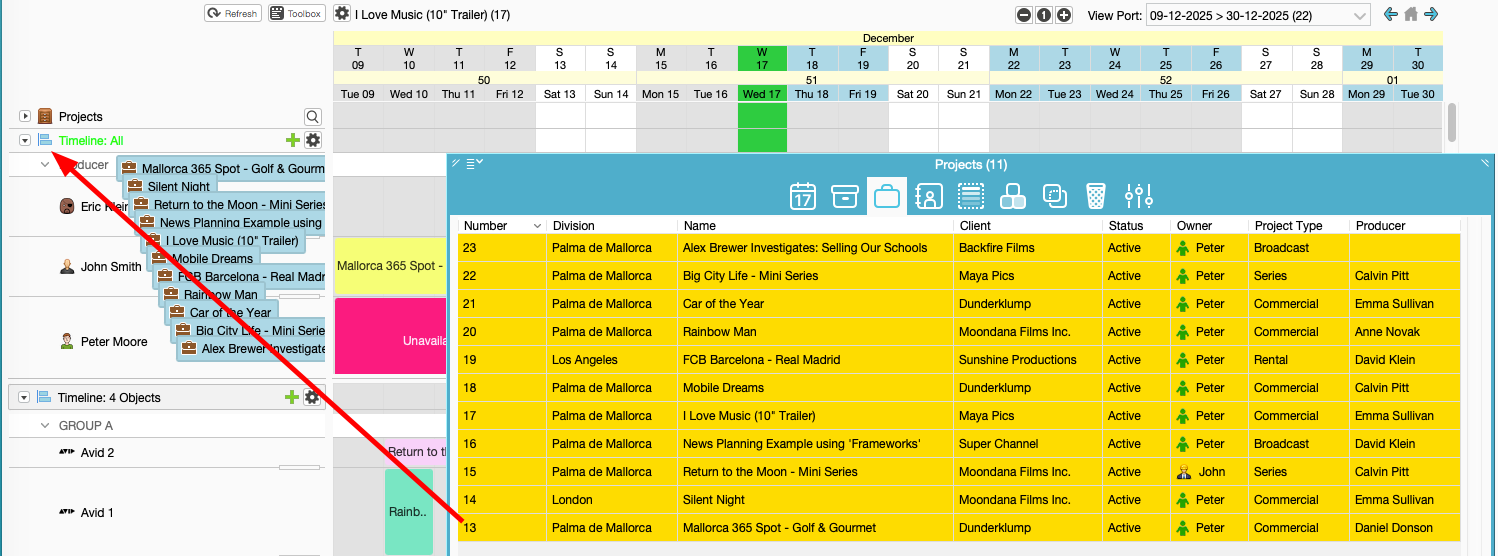Collapse Timeline: 4 Objects section
This screenshot has height=556, width=1498.
click(25, 397)
